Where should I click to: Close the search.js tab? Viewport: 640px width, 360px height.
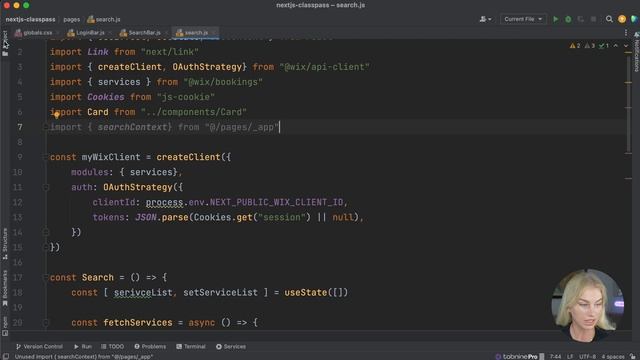213,33
